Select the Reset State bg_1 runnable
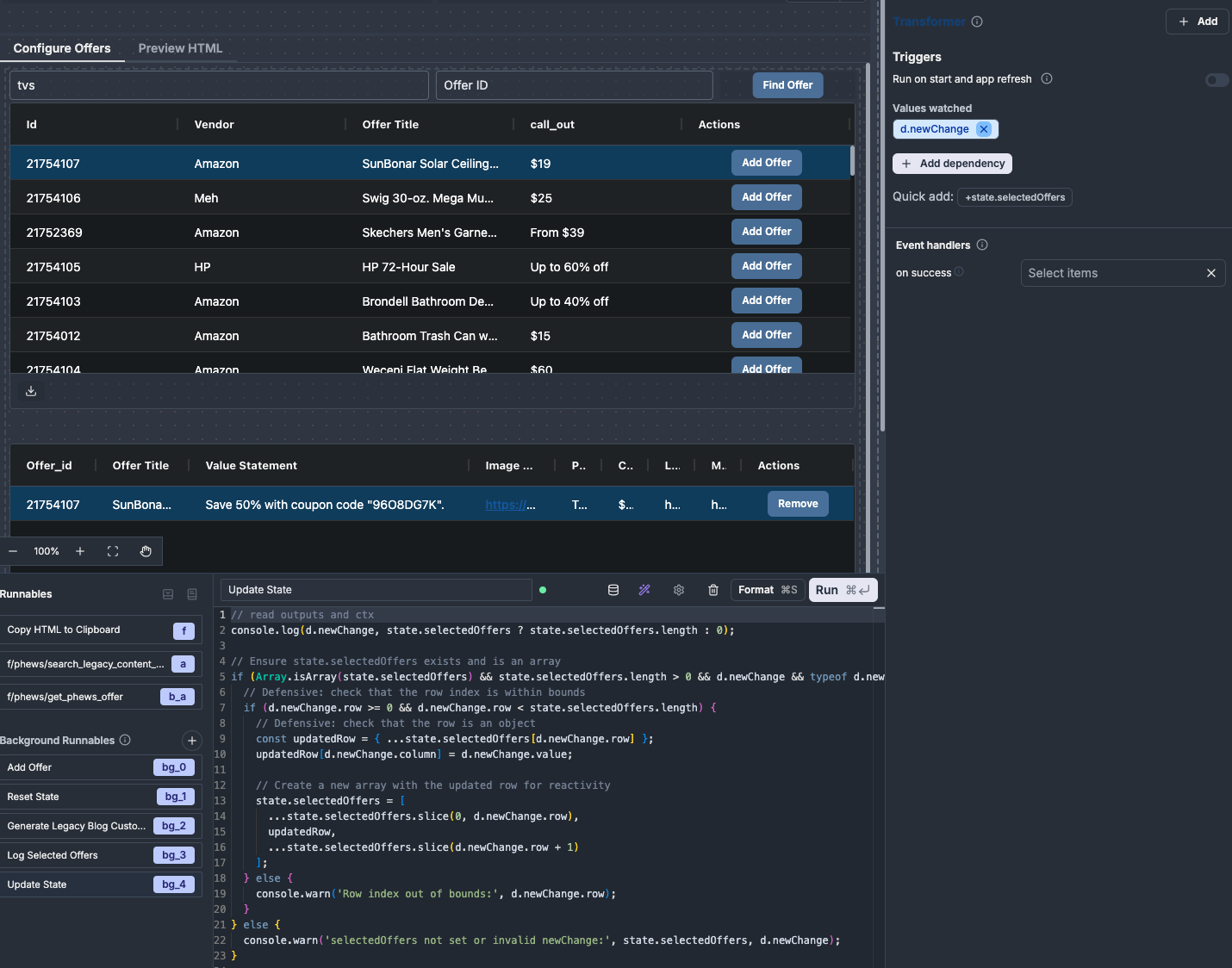Image resolution: width=1232 pixels, height=968 pixels. coord(100,797)
